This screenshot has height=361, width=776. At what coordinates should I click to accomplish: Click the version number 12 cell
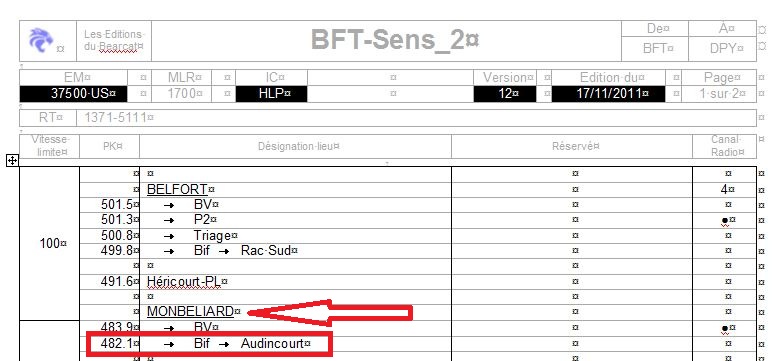pyautogui.click(x=505, y=94)
